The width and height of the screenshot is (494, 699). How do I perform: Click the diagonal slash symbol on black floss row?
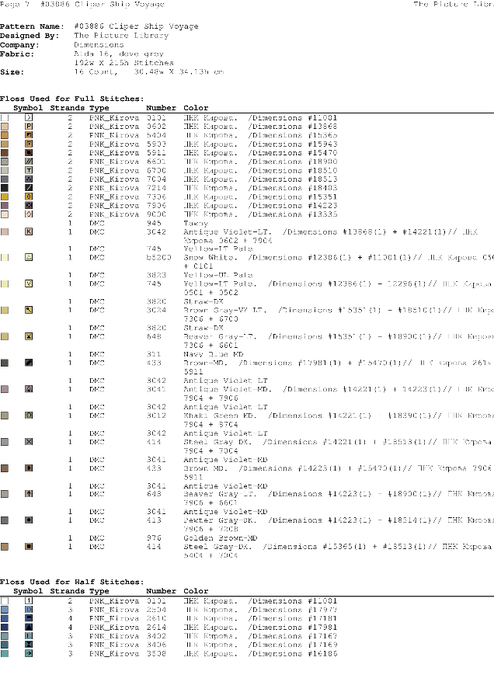coord(29,188)
